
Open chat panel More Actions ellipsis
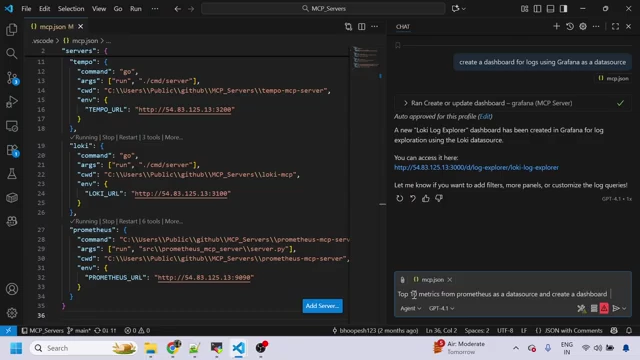pyautogui.click(x=596, y=27)
